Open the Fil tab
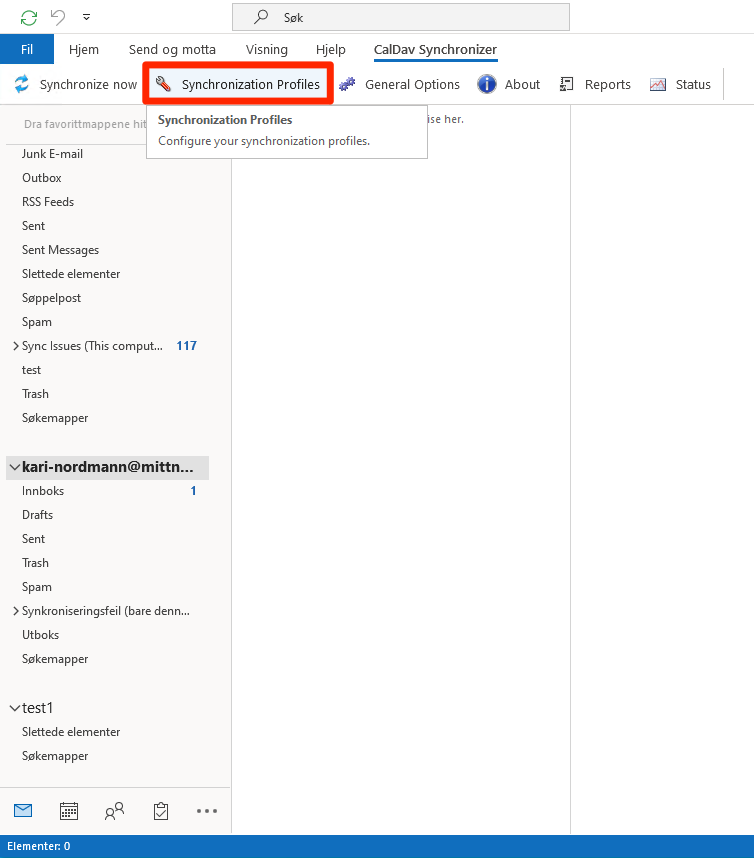The width and height of the screenshot is (754, 858). 27,49
